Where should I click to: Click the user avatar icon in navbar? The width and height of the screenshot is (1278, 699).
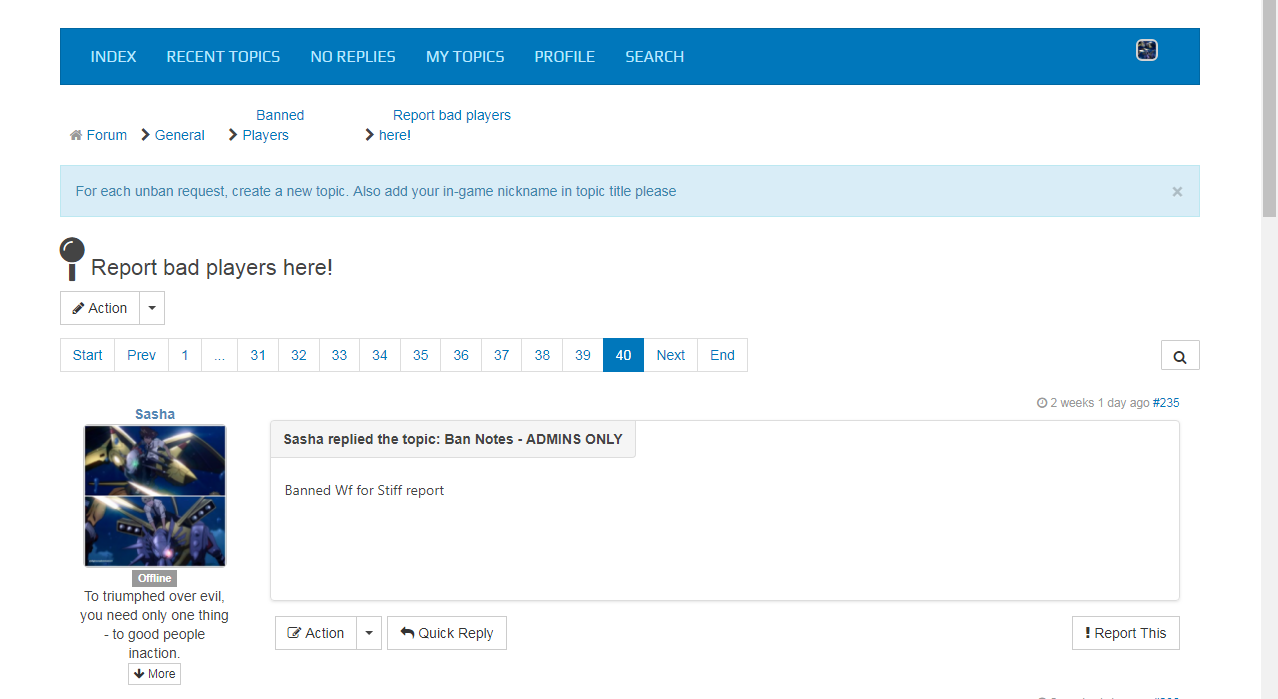pyautogui.click(x=1146, y=50)
